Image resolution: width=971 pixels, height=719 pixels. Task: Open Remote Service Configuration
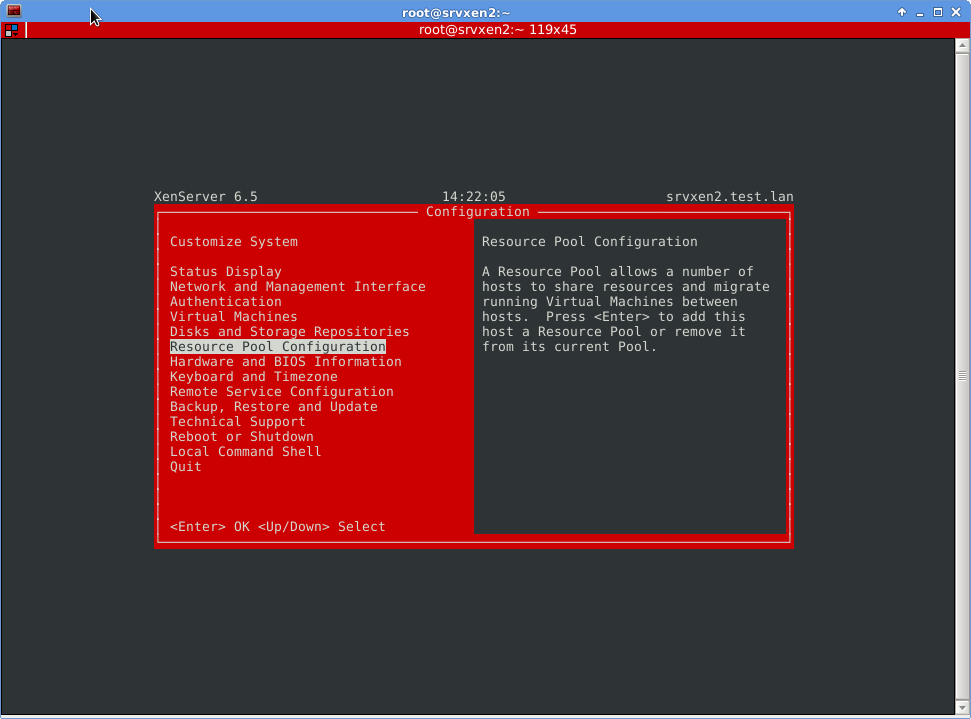(281, 391)
